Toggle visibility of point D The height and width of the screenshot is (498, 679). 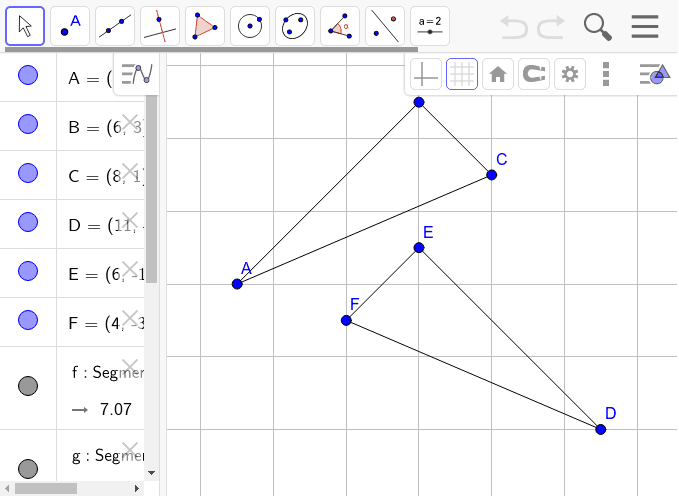pyautogui.click(x=28, y=222)
